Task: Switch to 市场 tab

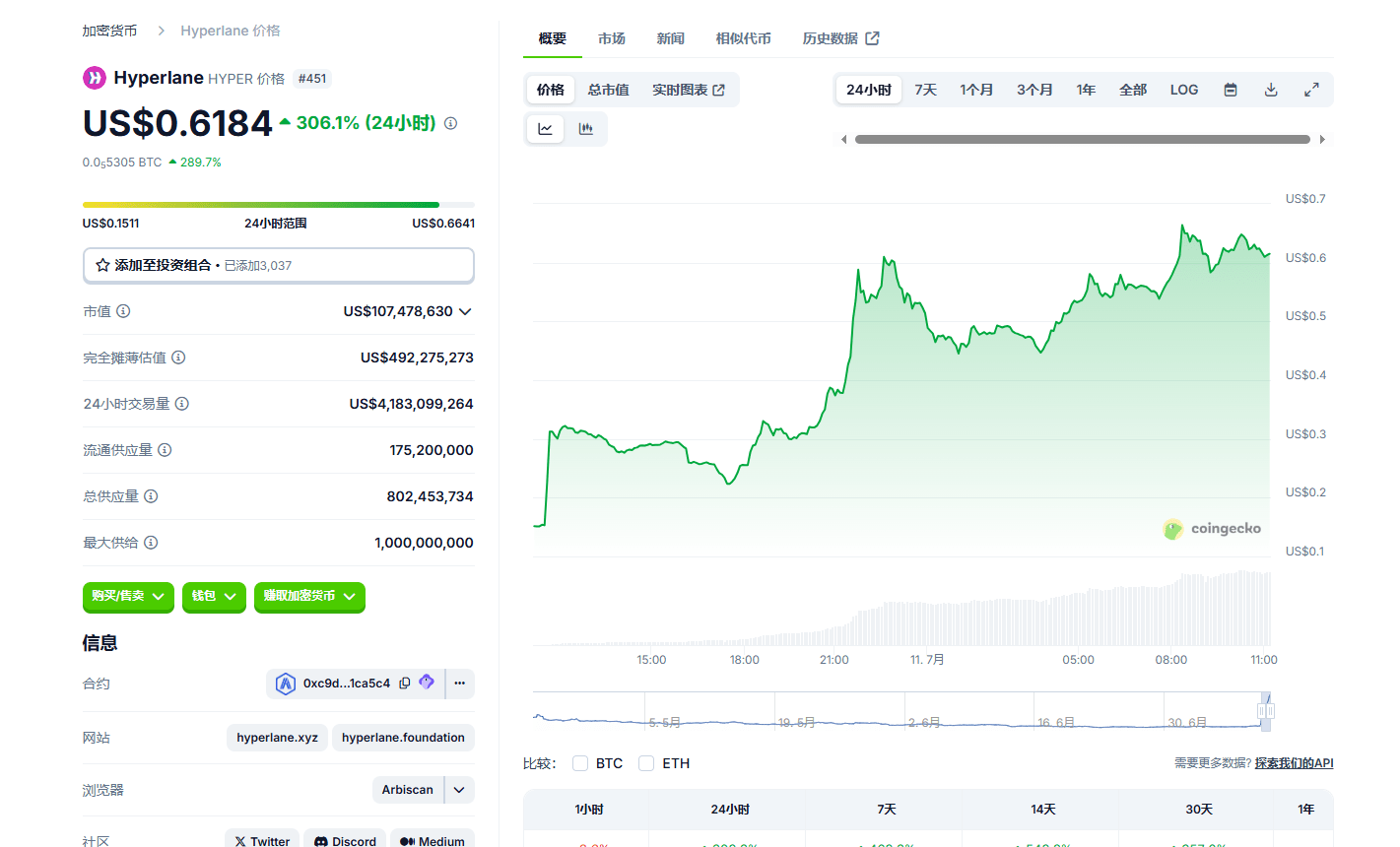Action: (612, 38)
